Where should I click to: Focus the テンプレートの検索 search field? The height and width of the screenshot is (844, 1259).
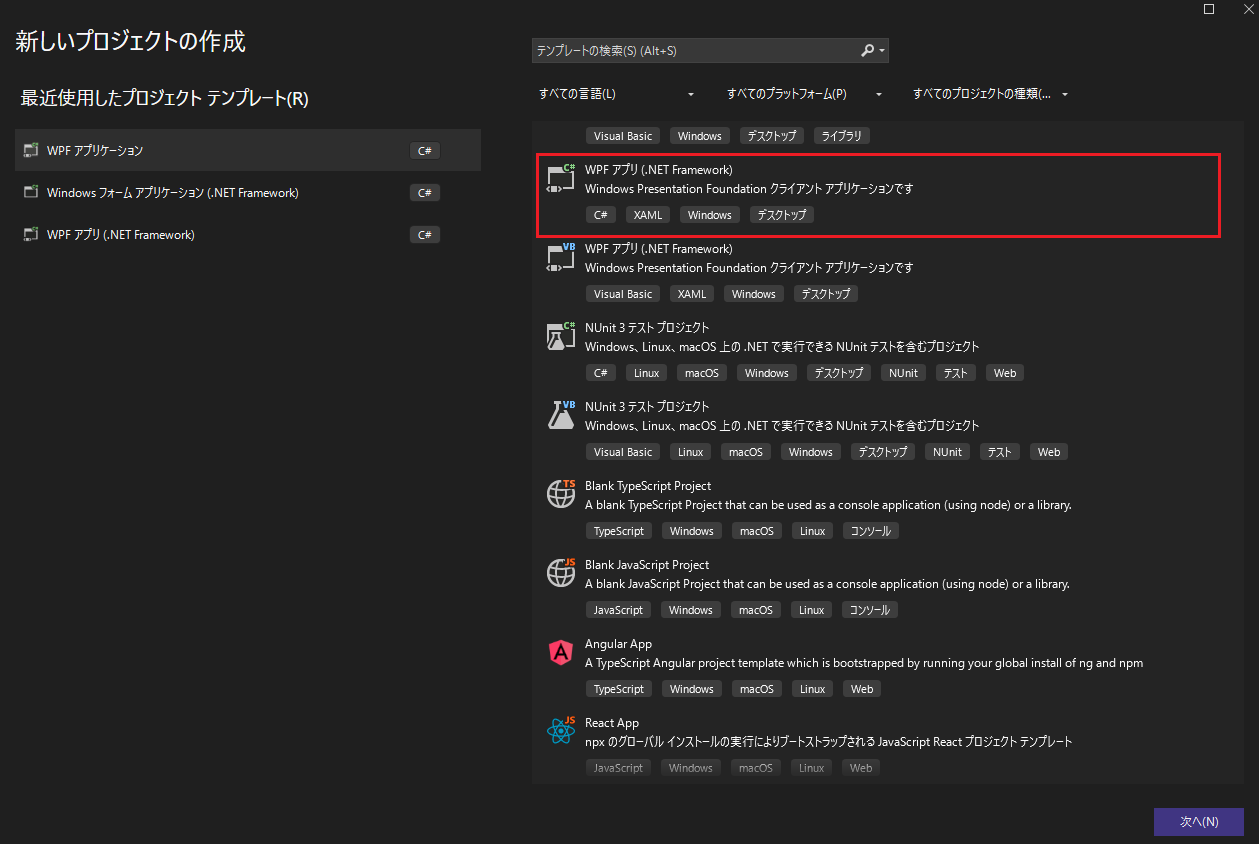[695, 50]
